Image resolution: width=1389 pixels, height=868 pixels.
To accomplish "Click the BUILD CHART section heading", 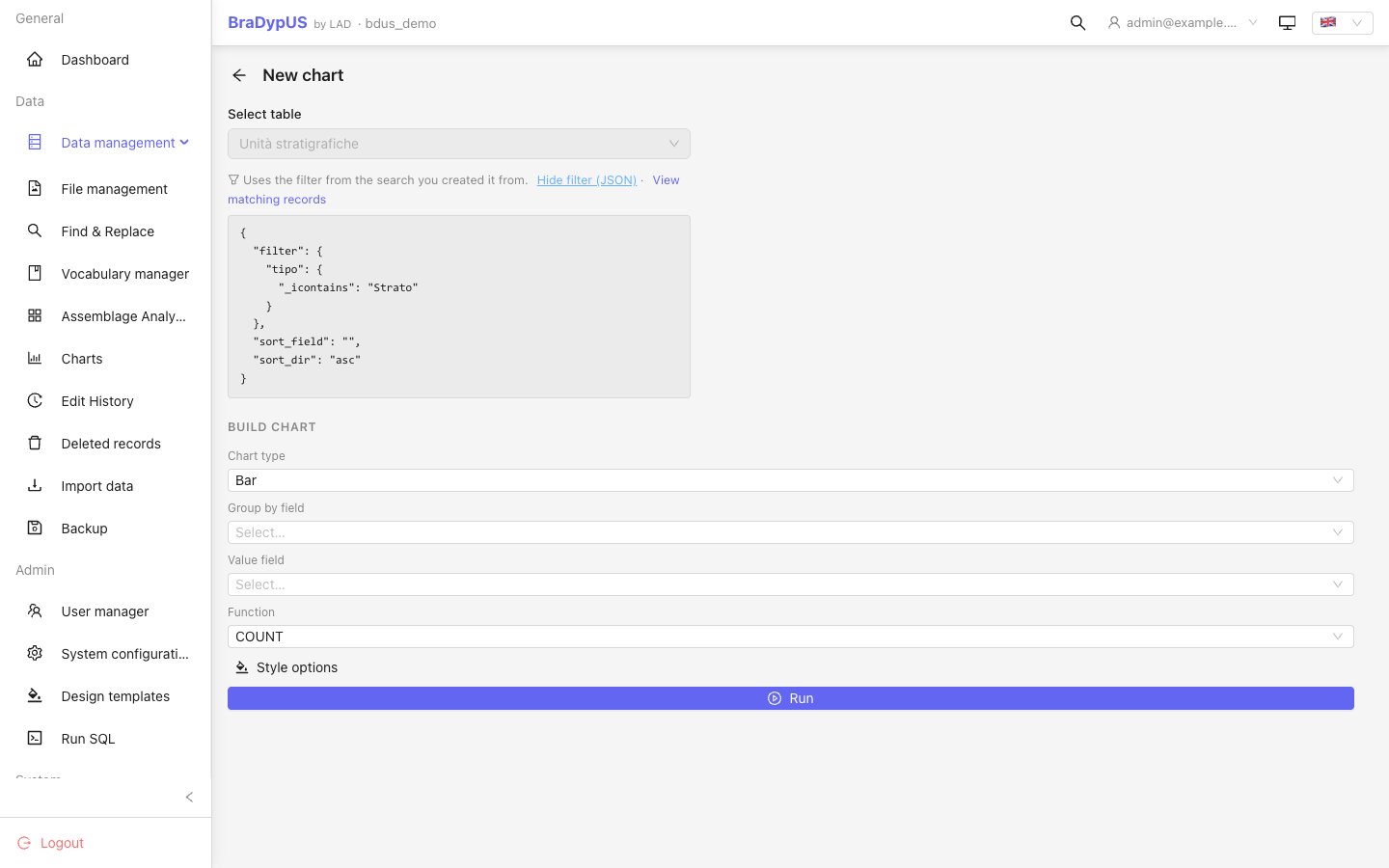I will pos(272,427).
